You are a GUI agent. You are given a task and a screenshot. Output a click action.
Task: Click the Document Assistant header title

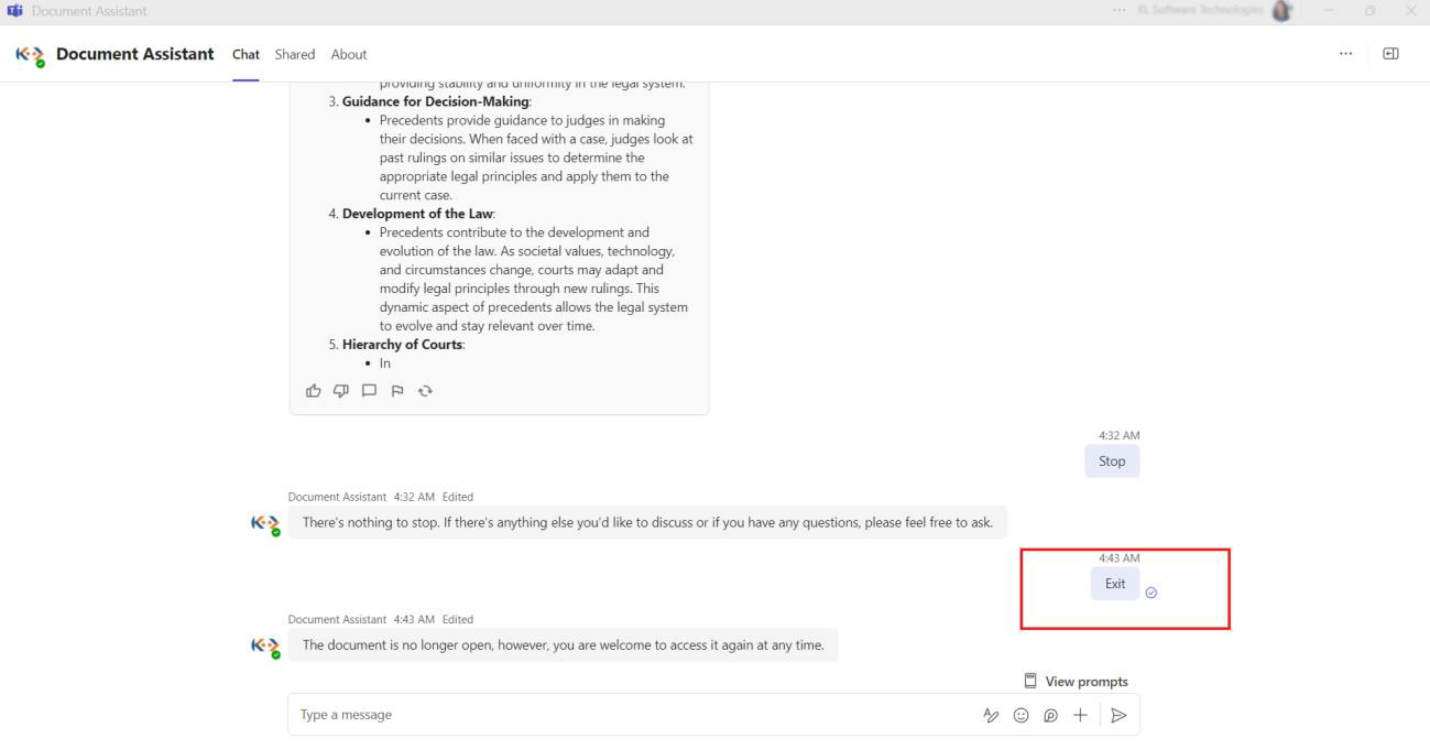135,54
